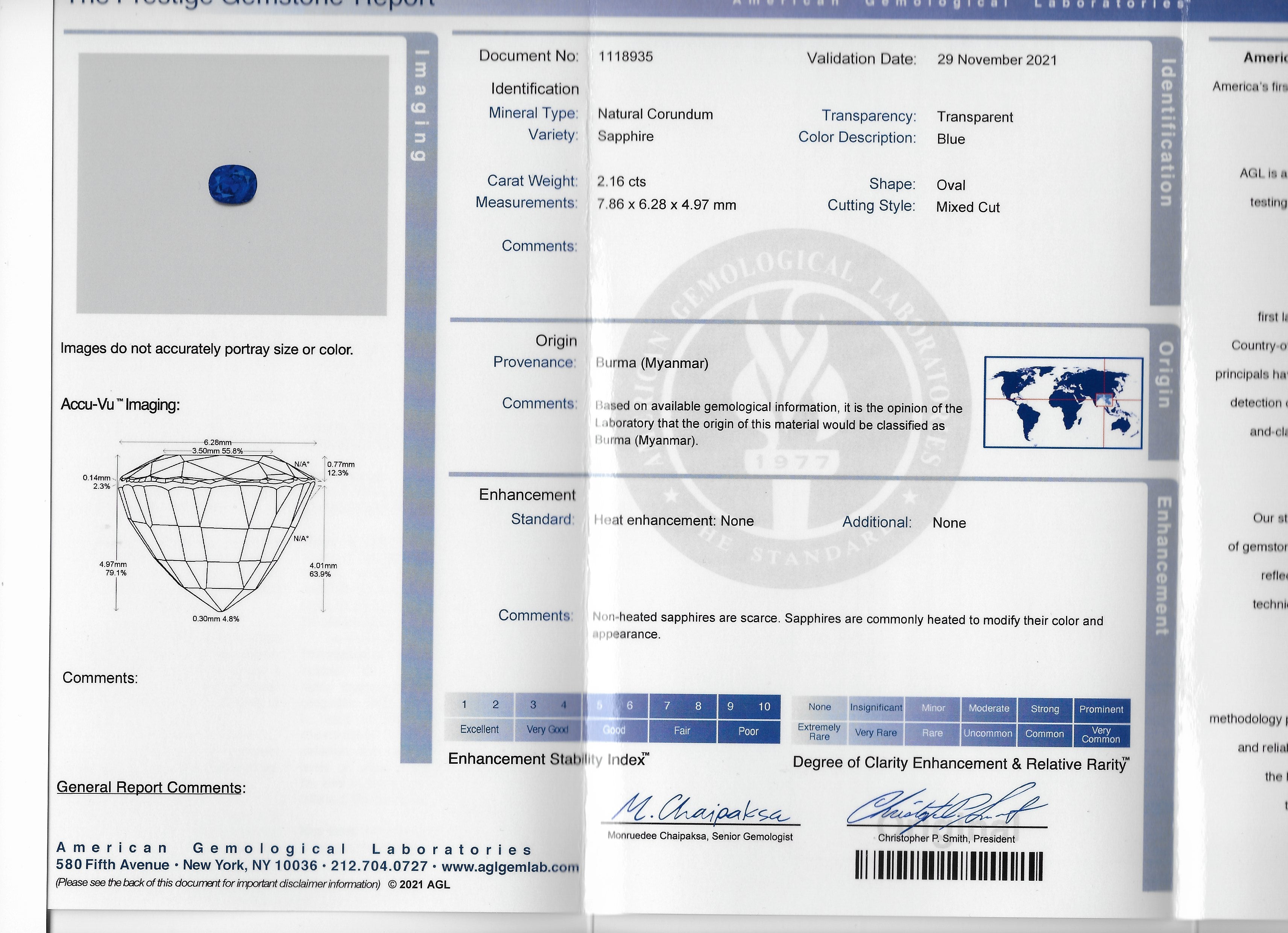Select the Mixed Cut cutting style
Viewport: 1288px width, 933px height.
point(968,207)
